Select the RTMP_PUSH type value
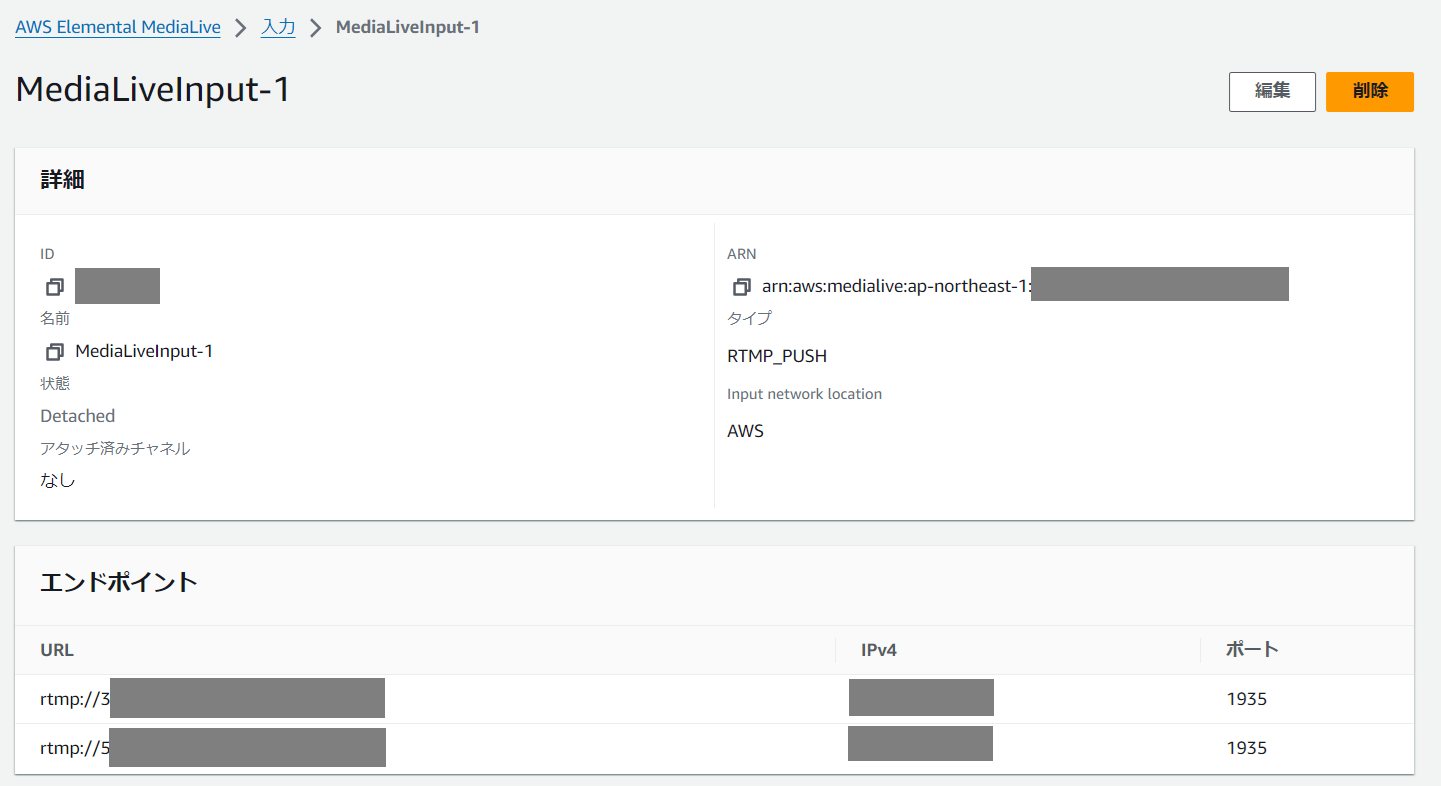1441x786 pixels. click(x=777, y=356)
